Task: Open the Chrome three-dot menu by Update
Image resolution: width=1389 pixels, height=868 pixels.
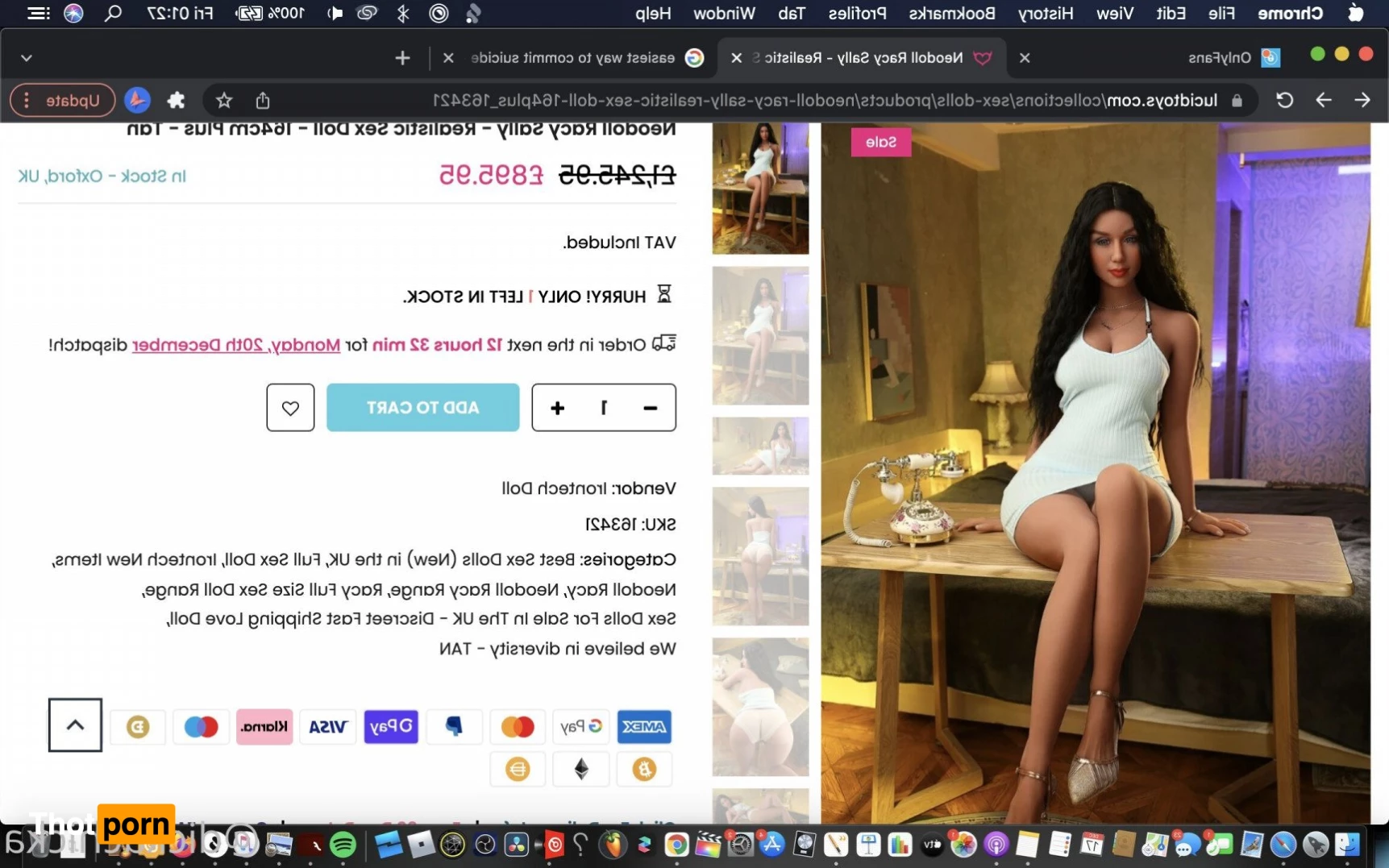Action: [x=27, y=101]
